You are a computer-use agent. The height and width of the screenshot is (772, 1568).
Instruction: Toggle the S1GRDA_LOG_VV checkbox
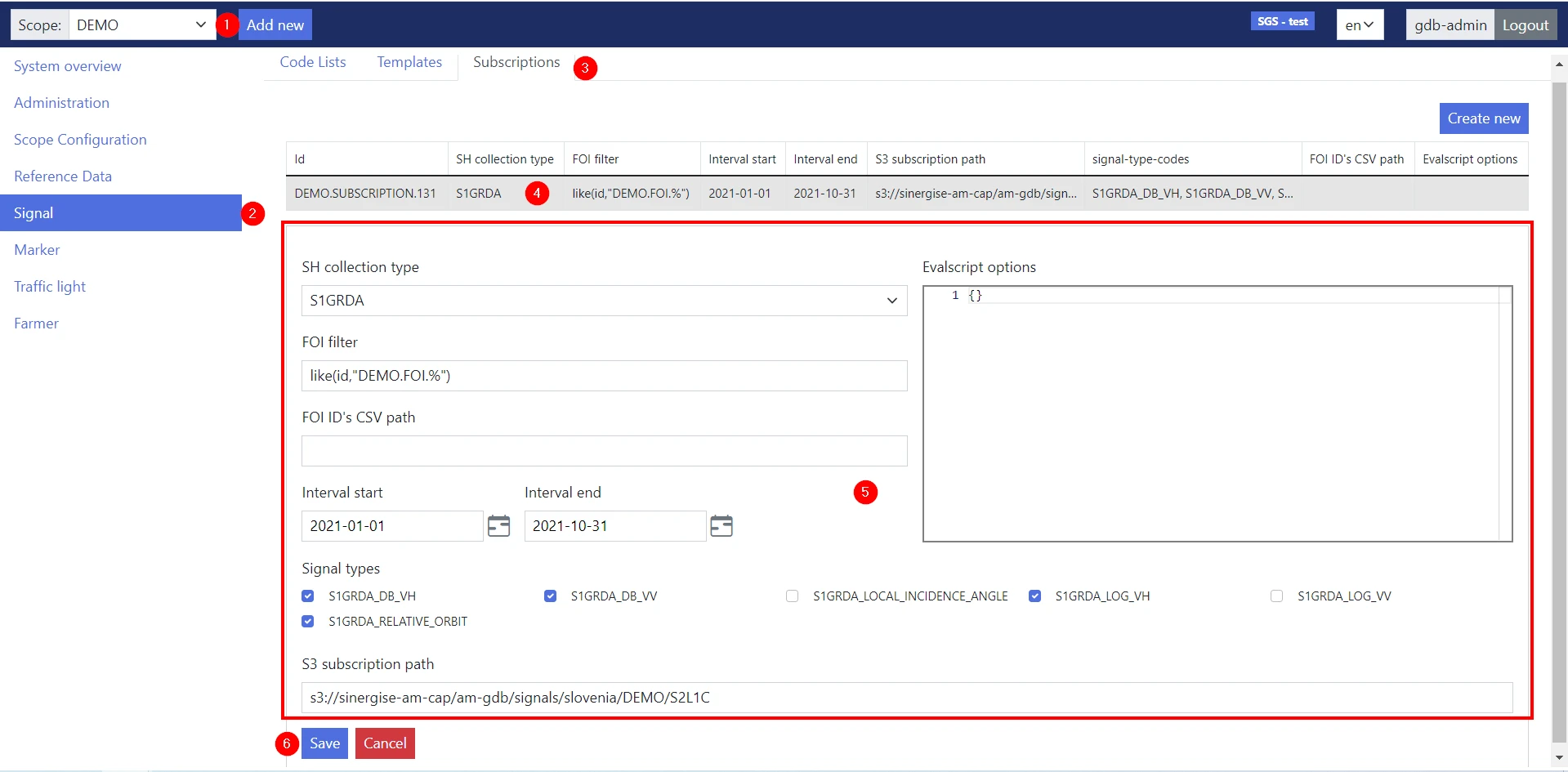coord(1276,596)
